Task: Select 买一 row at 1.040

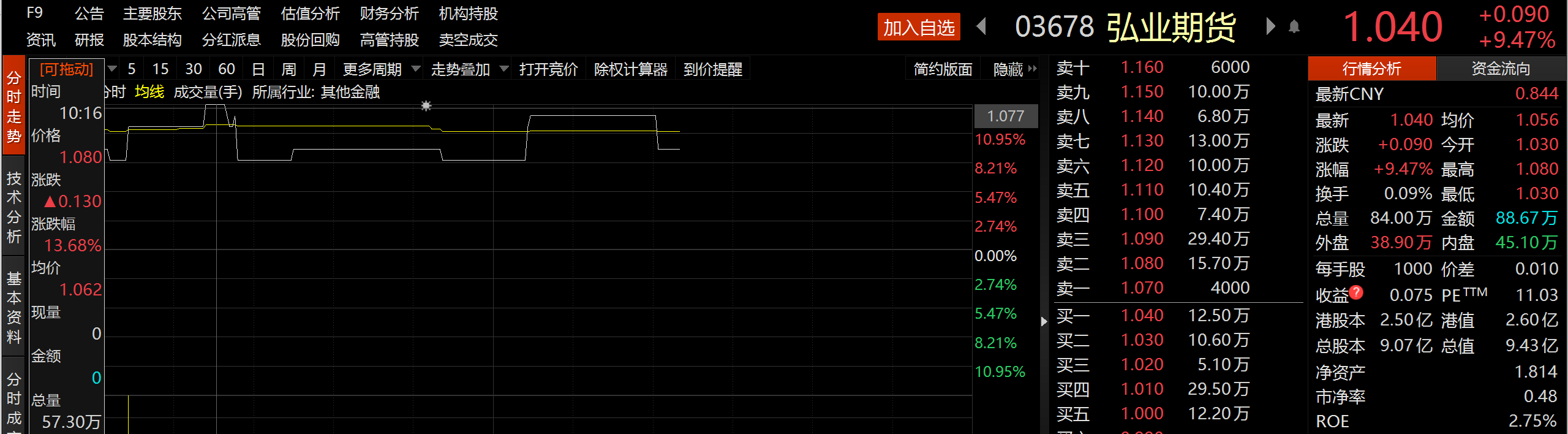Action: [x=1153, y=316]
